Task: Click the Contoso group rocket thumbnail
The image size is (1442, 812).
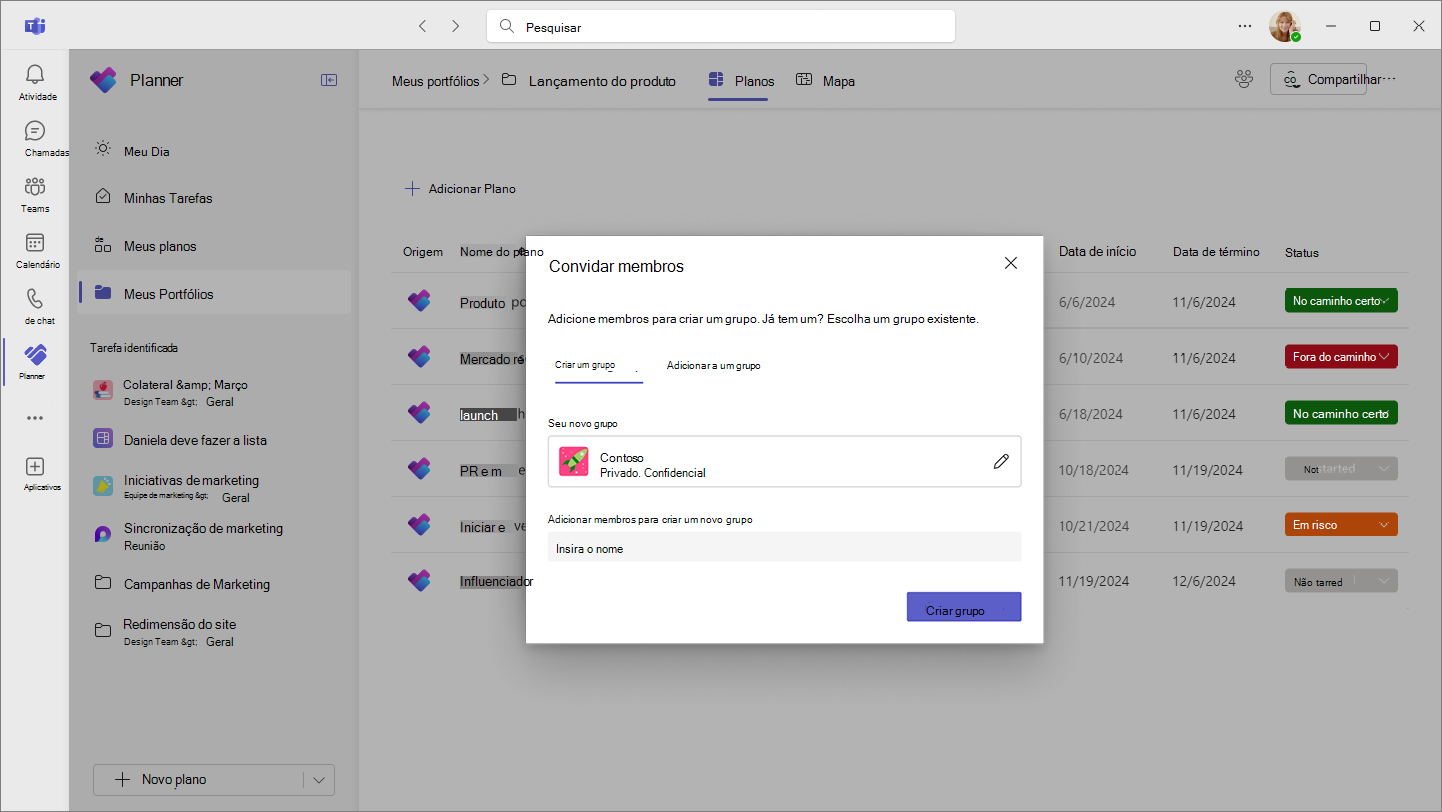Action: pyautogui.click(x=574, y=461)
